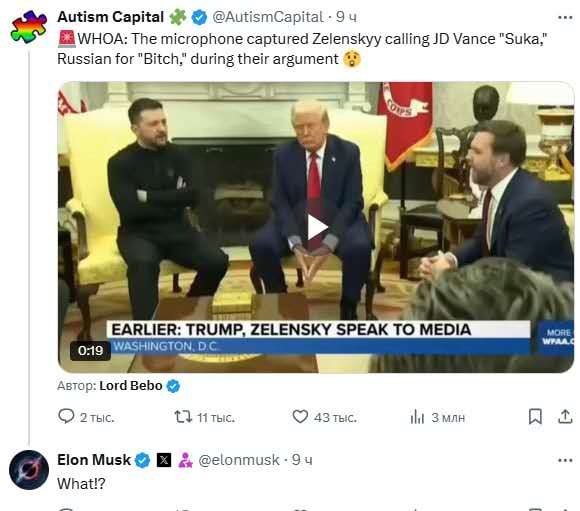Click Autism Capital's blue verified checkmark
The width and height of the screenshot is (580, 511).
coord(199,17)
